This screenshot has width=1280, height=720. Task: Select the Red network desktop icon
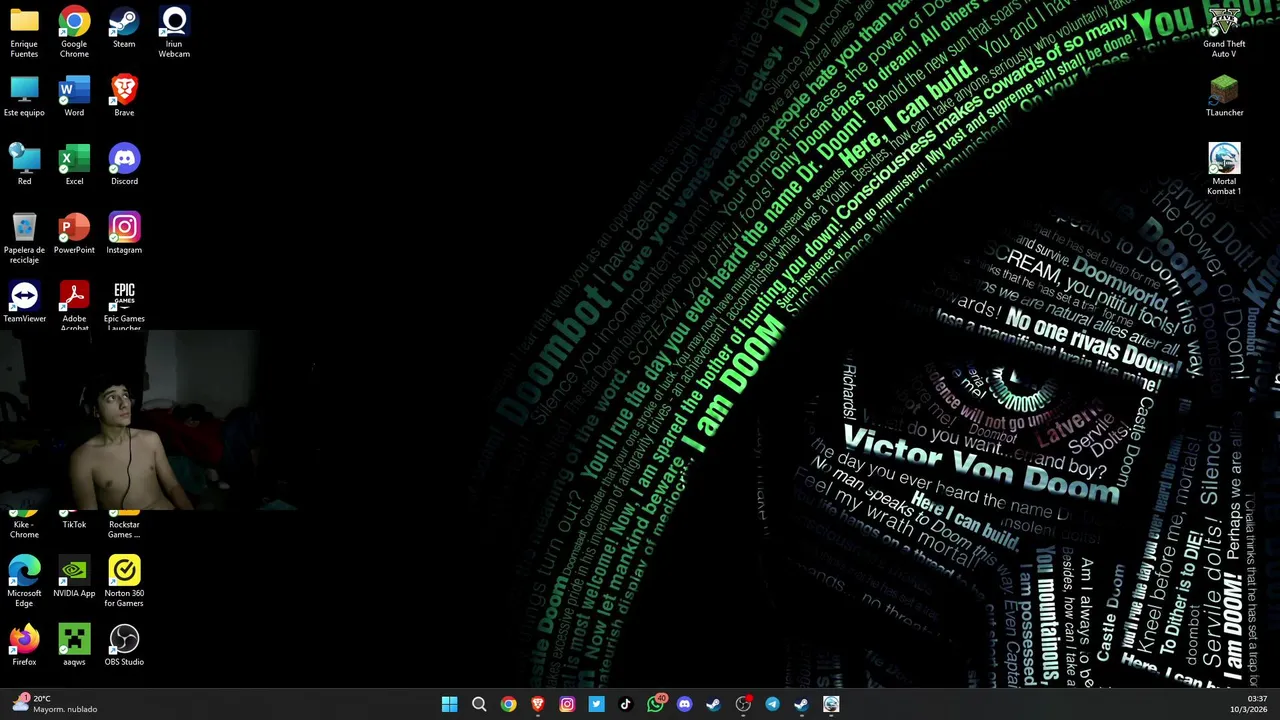24,165
